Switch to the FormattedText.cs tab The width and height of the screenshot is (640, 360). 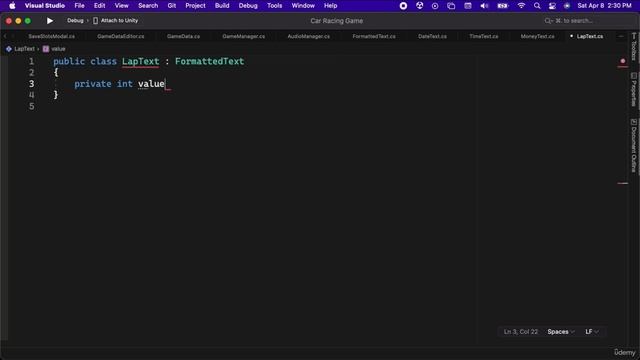click(374, 36)
